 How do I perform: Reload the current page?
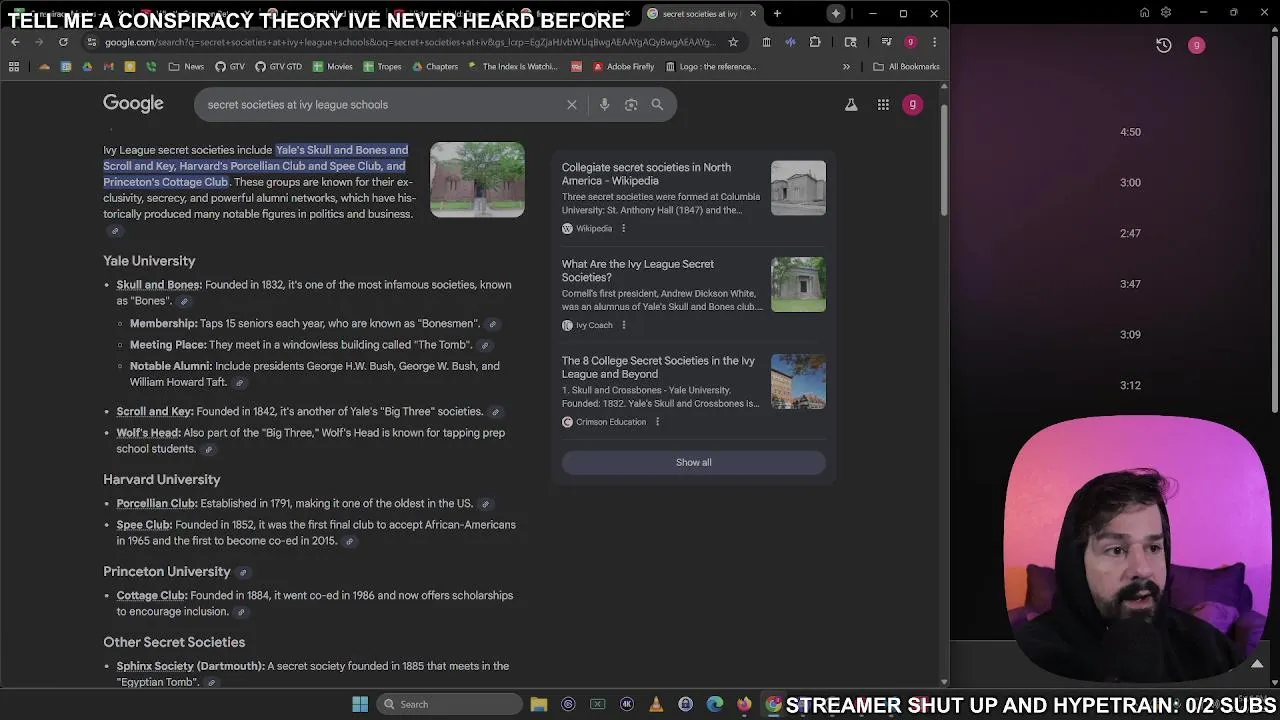pos(63,42)
